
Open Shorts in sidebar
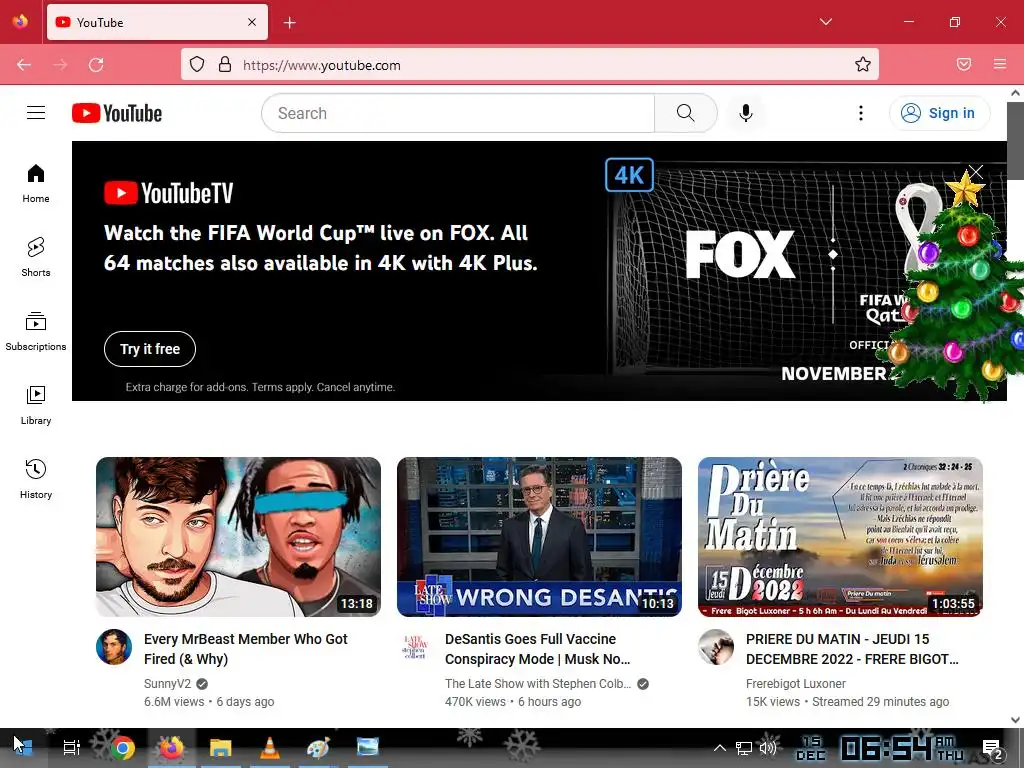pyautogui.click(x=36, y=257)
